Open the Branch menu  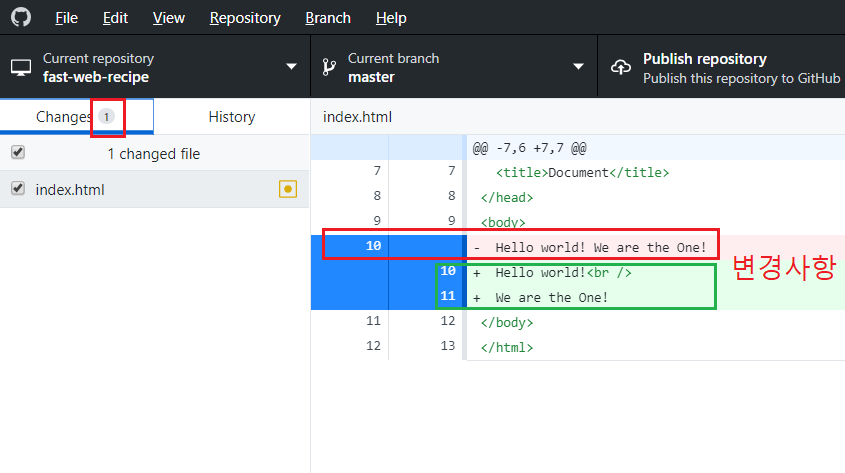coord(328,18)
